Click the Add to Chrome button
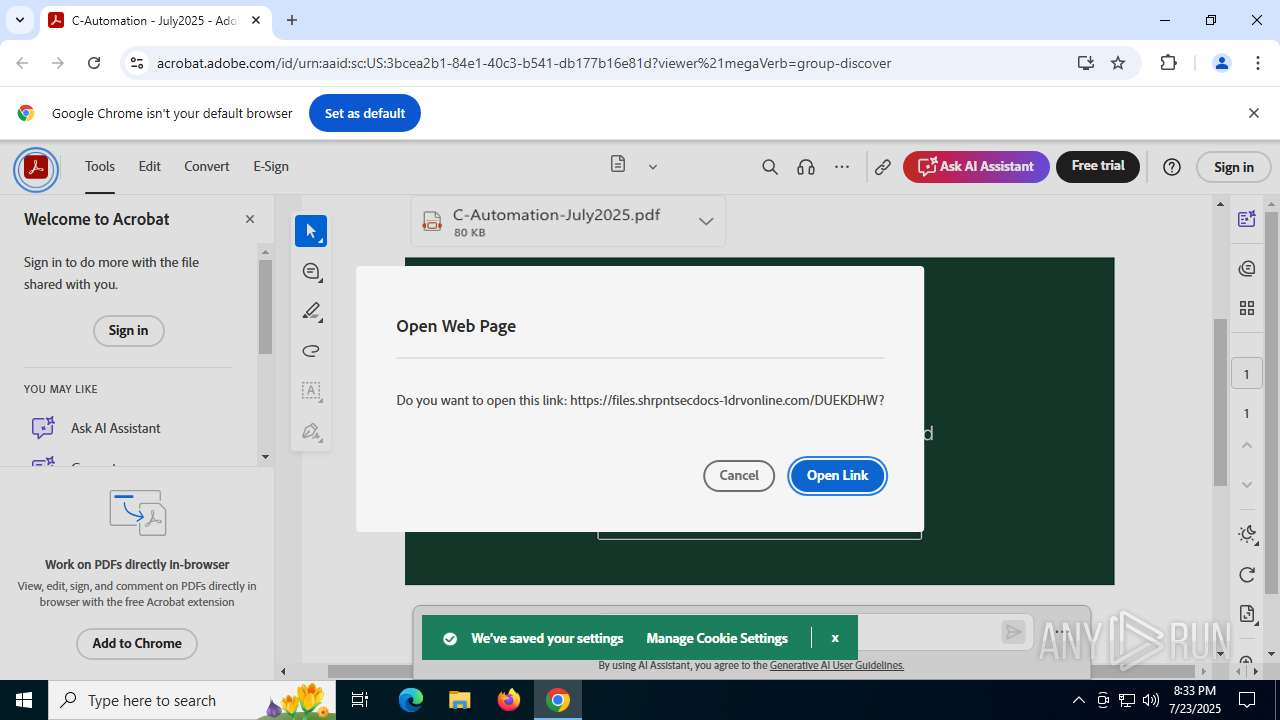The image size is (1280, 720). click(x=137, y=643)
